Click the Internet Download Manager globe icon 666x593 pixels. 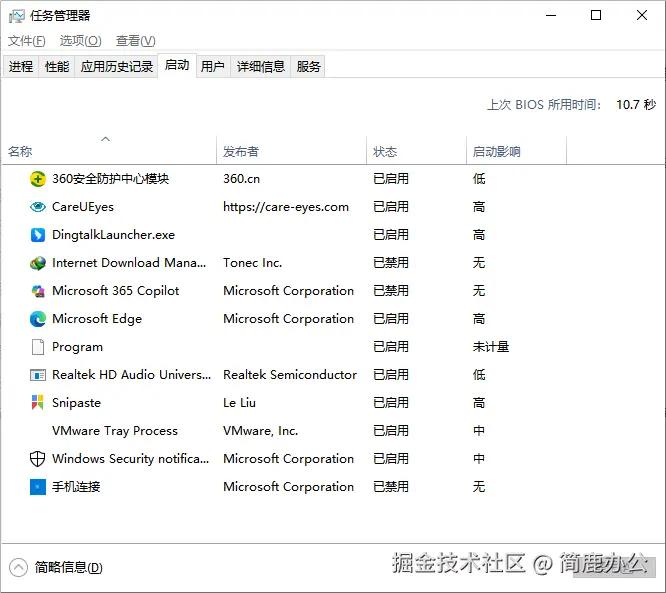37,263
